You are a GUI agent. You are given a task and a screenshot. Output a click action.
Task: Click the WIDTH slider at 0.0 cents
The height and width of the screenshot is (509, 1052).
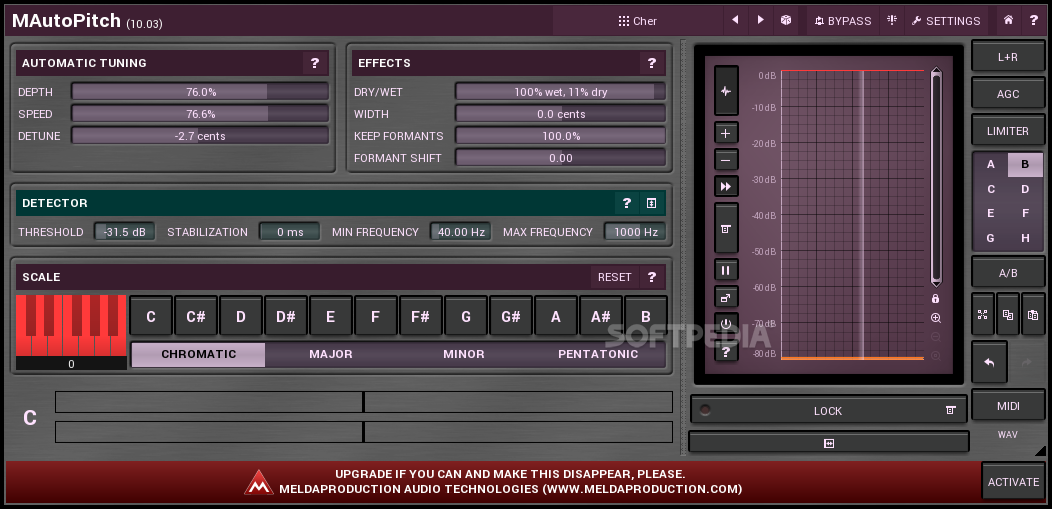560,114
